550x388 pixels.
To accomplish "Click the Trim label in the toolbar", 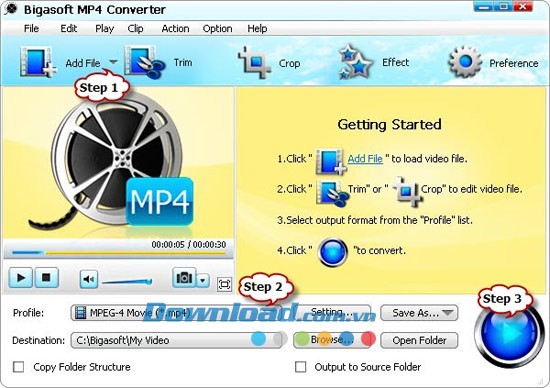I will point(183,62).
